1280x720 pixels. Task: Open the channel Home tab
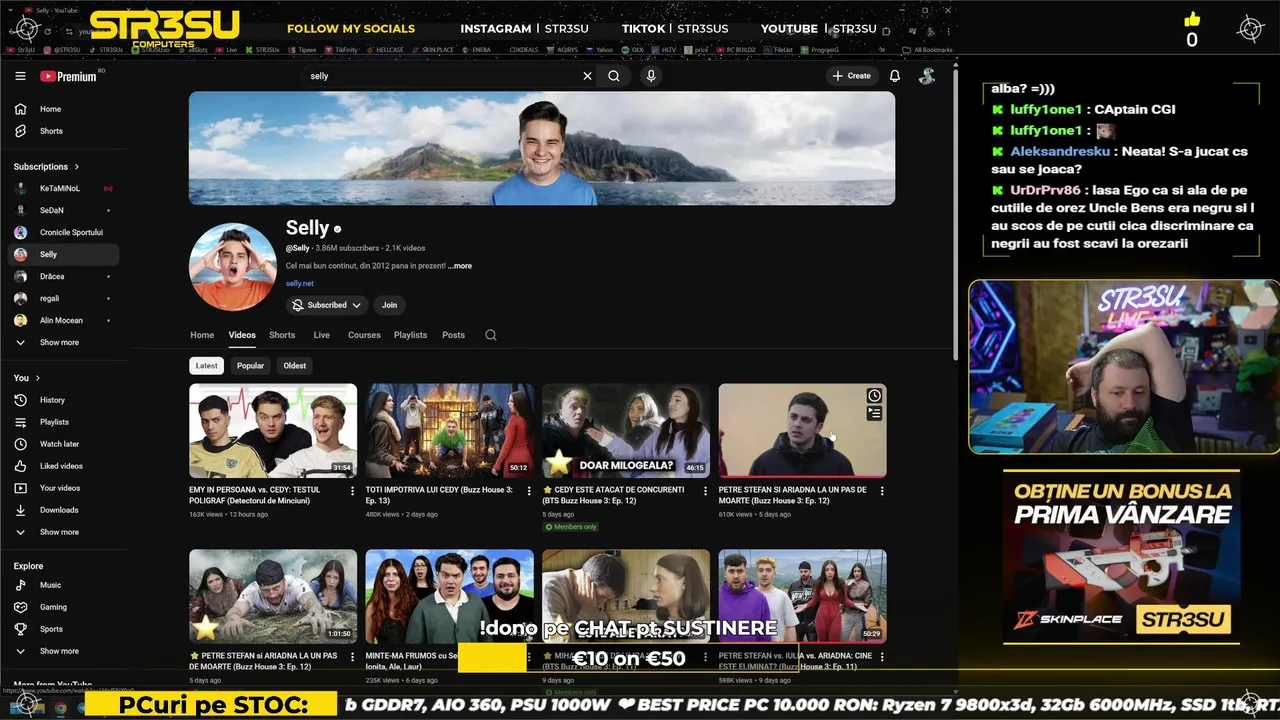202,335
